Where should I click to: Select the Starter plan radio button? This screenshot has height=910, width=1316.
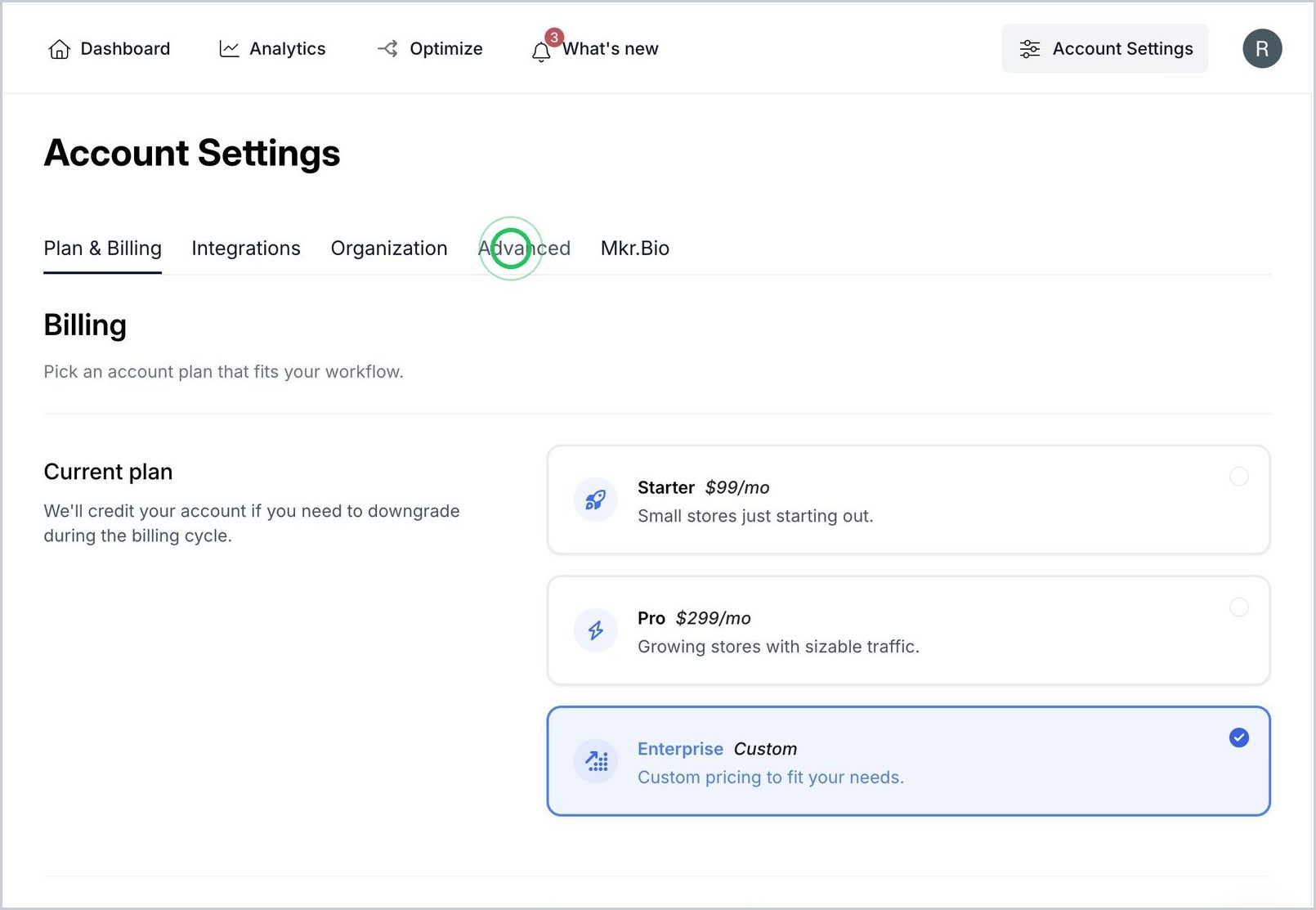pos(1239,476)
